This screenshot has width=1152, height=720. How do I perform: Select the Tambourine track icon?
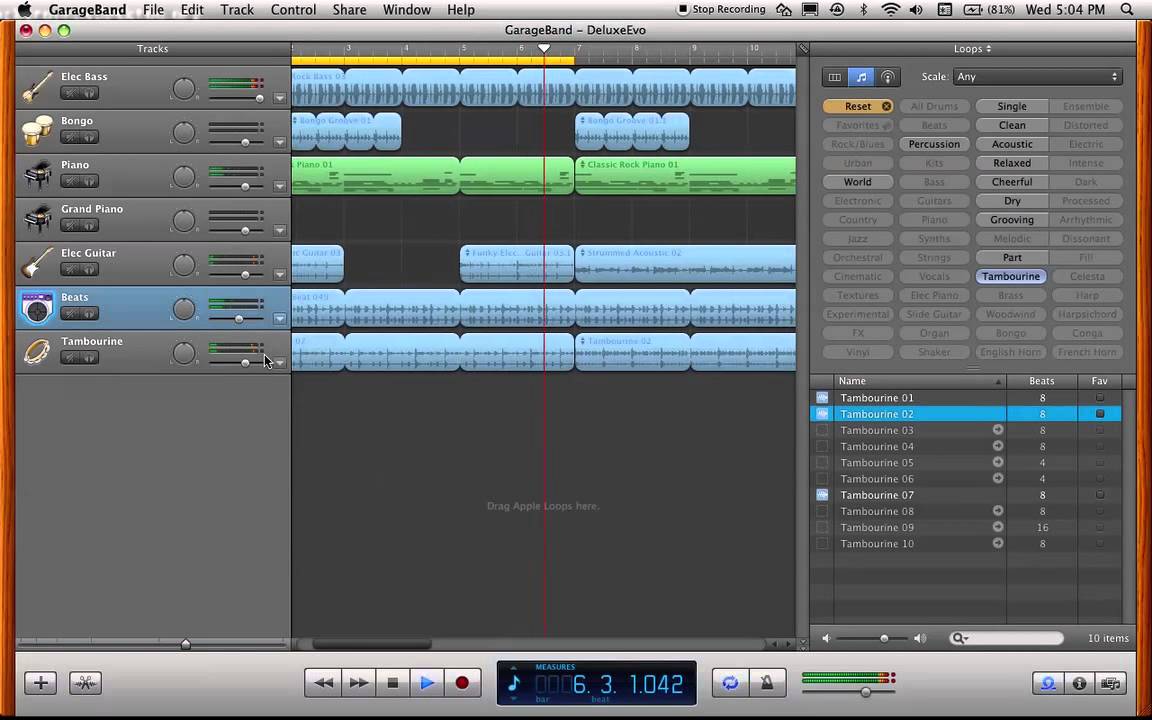[37, 352]
